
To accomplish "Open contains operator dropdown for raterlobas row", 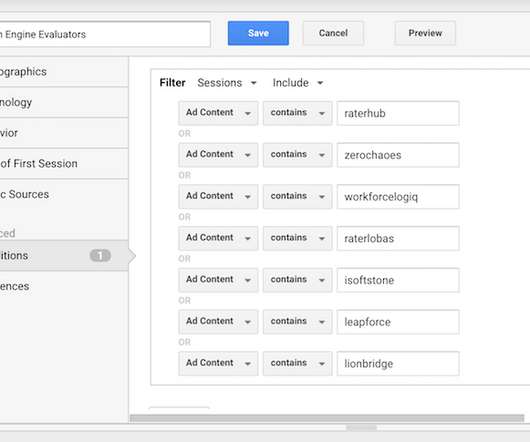I will pyautogui.click(x=297, y=238).
